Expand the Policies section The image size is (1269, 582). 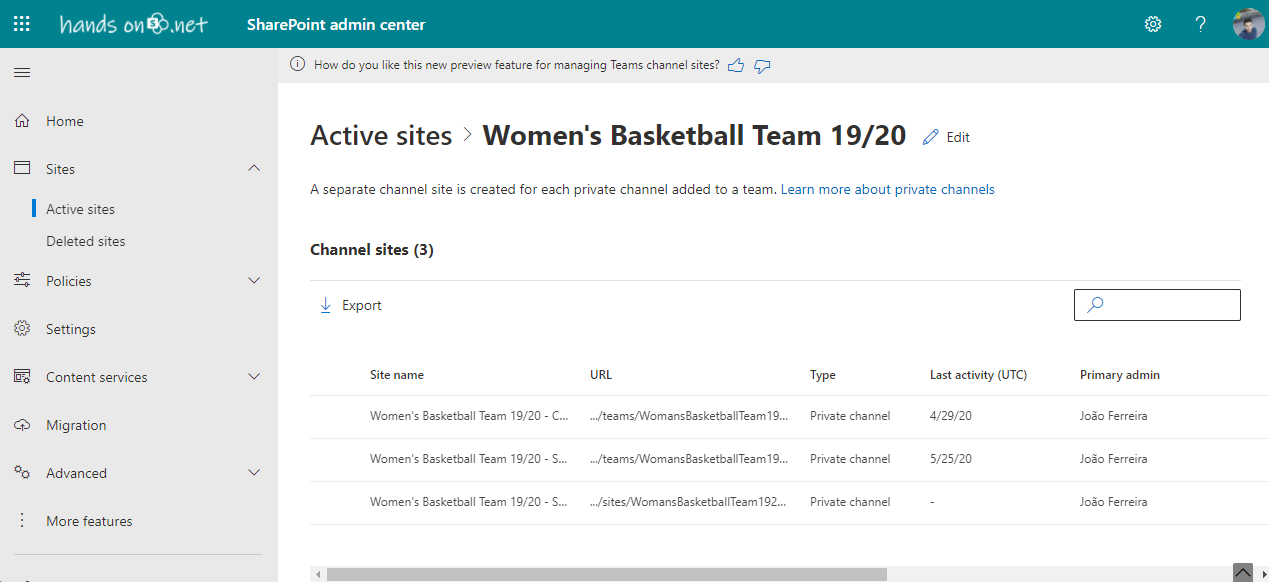pyautogui.click(x=254, y=281)
